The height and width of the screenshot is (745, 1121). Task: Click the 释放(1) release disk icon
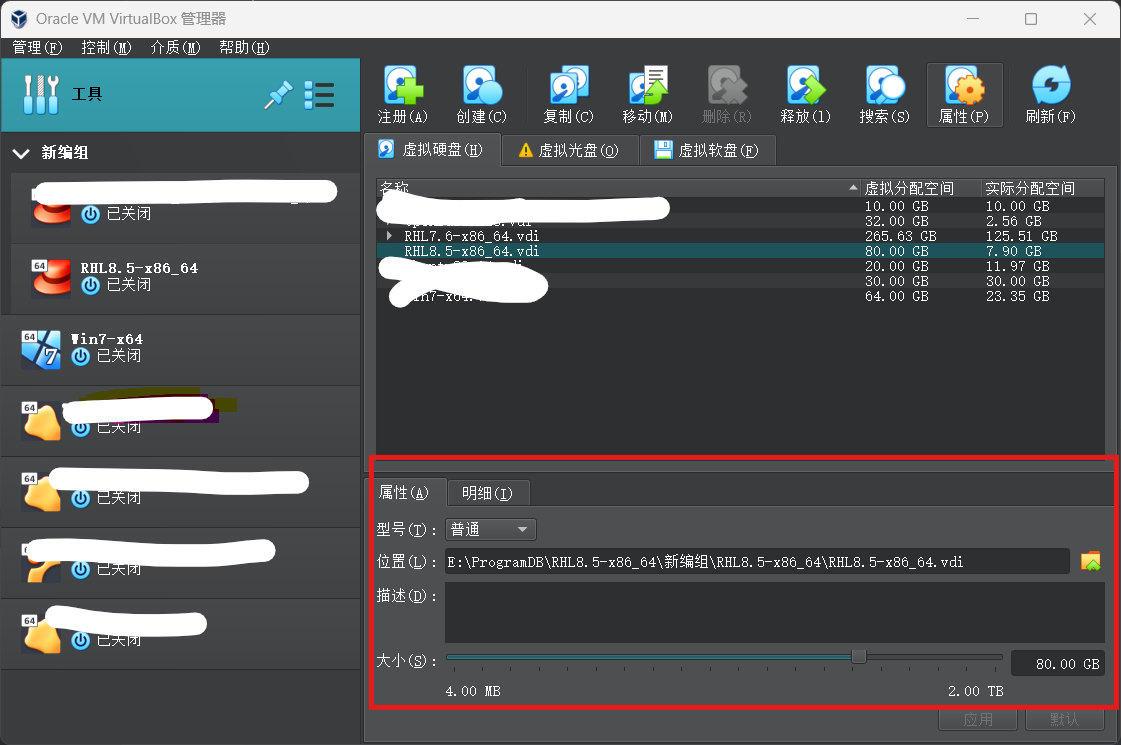[x=806, y=94]
